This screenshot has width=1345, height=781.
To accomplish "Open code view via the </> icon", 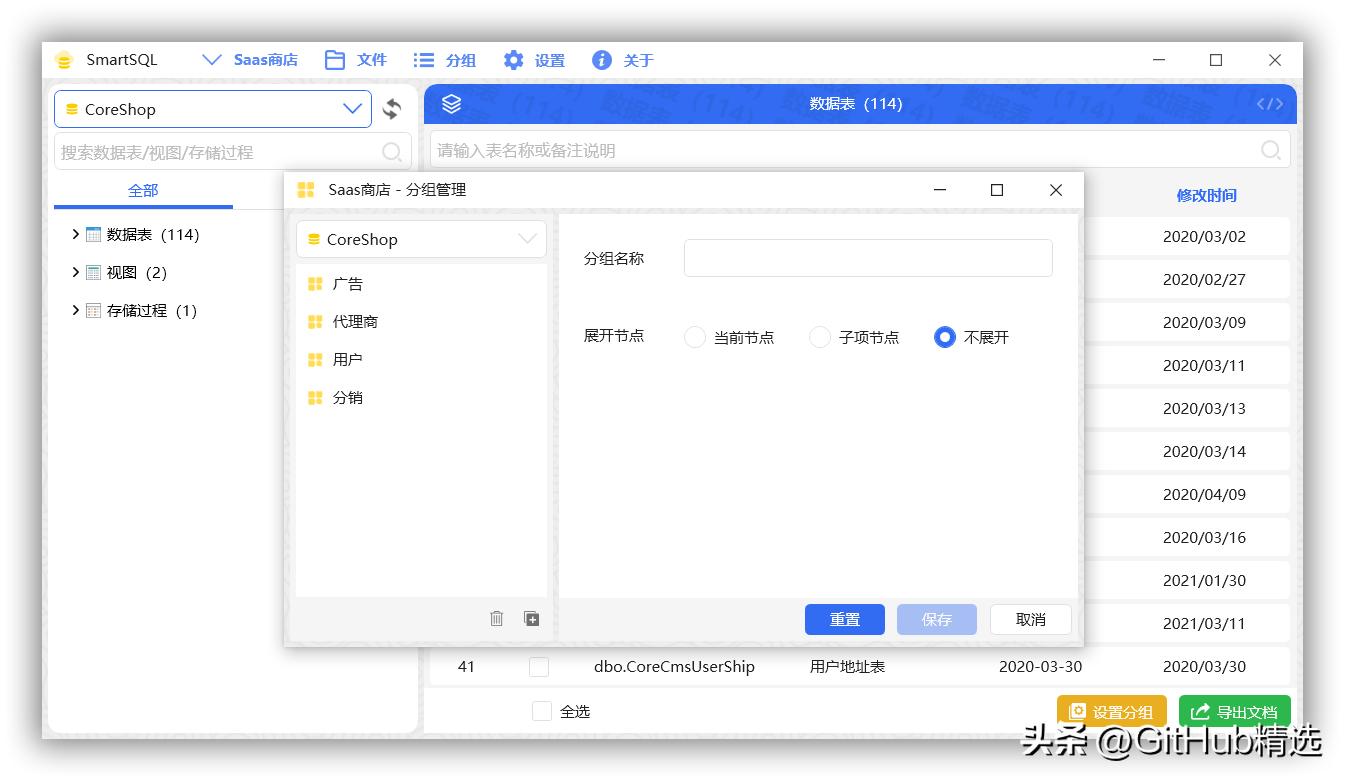I will pos(1269,103).
